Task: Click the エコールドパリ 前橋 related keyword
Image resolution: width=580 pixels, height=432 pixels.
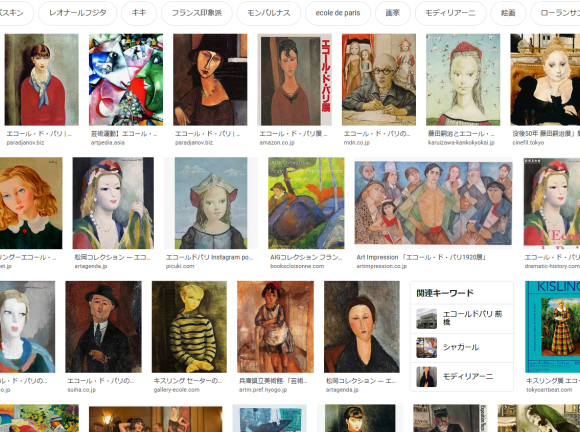Action: (x=462, y=318)
